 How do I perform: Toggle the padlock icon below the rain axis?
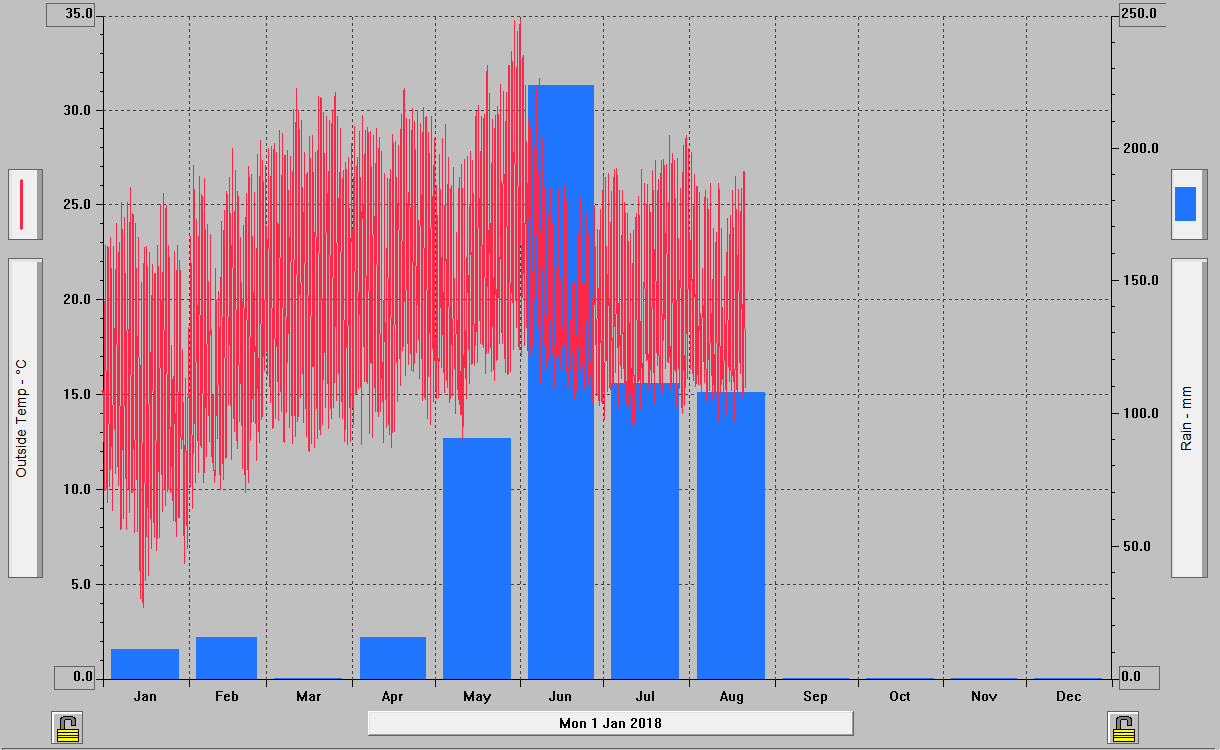1124,727
